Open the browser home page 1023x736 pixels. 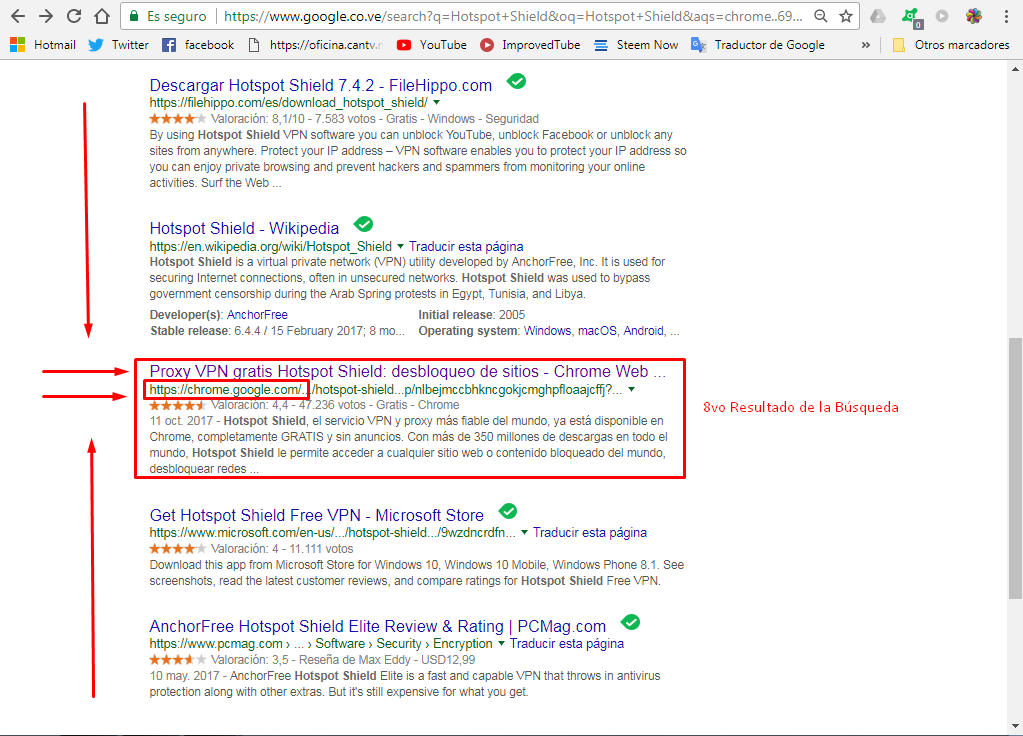click(102, 16)
